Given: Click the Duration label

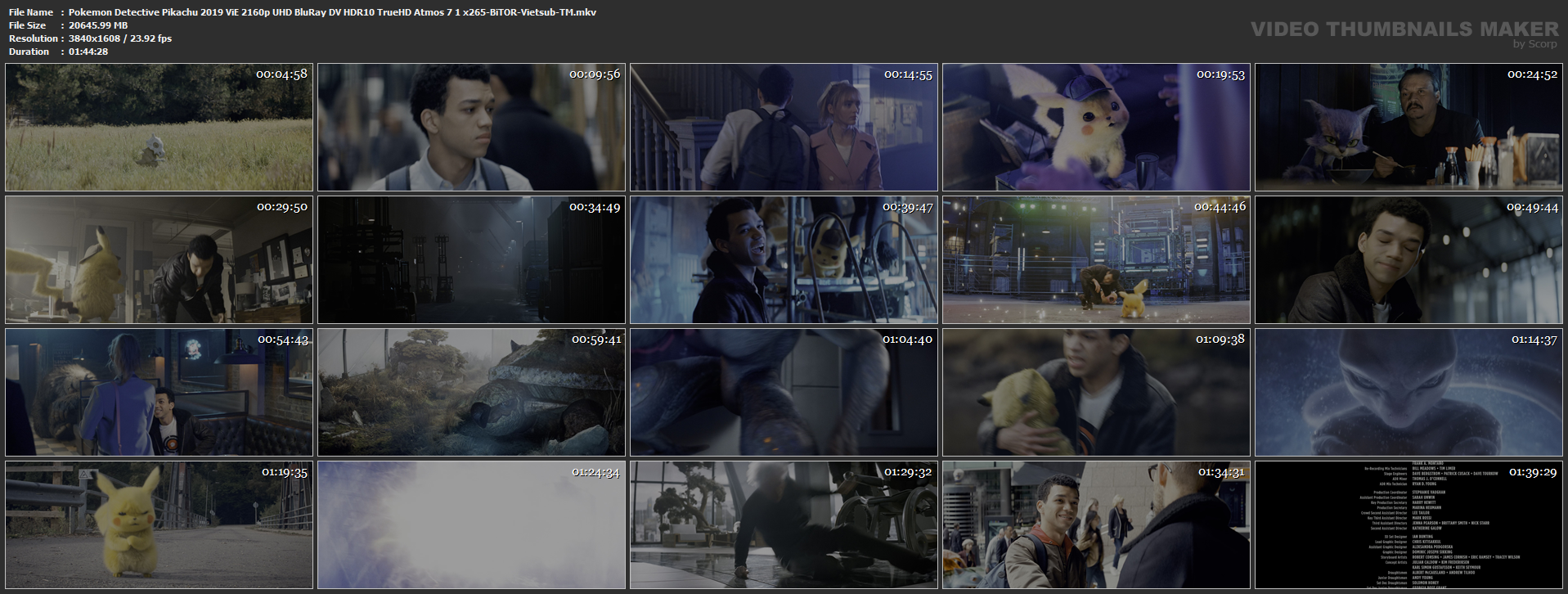Looking at the screenshot, I should tap(29, 52).
